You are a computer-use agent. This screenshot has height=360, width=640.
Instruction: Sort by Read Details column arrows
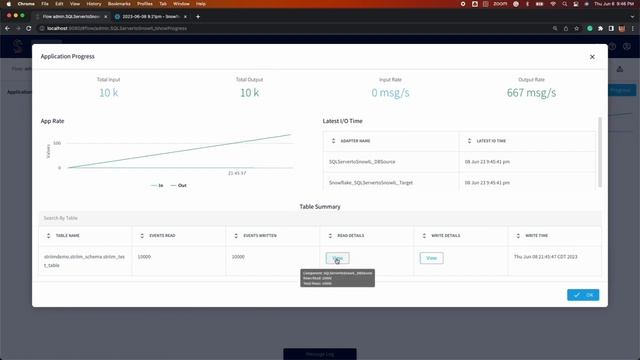pos(330,236)
